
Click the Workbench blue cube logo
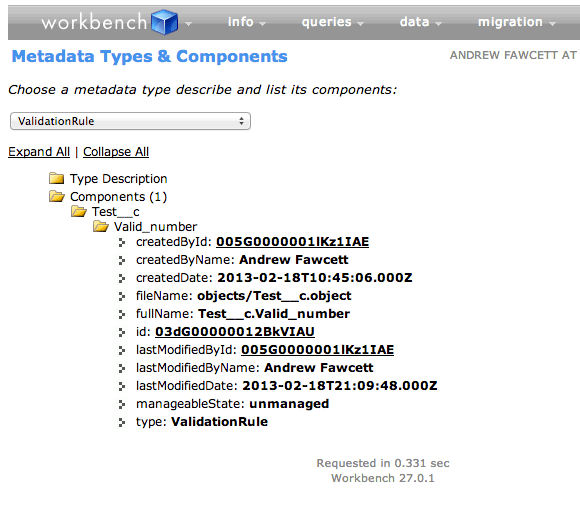point(165,22)
